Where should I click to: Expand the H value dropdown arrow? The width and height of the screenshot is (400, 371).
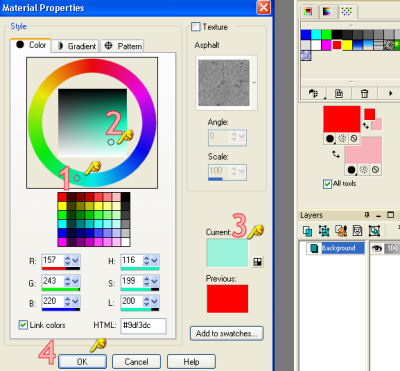[x=155, y=260]
